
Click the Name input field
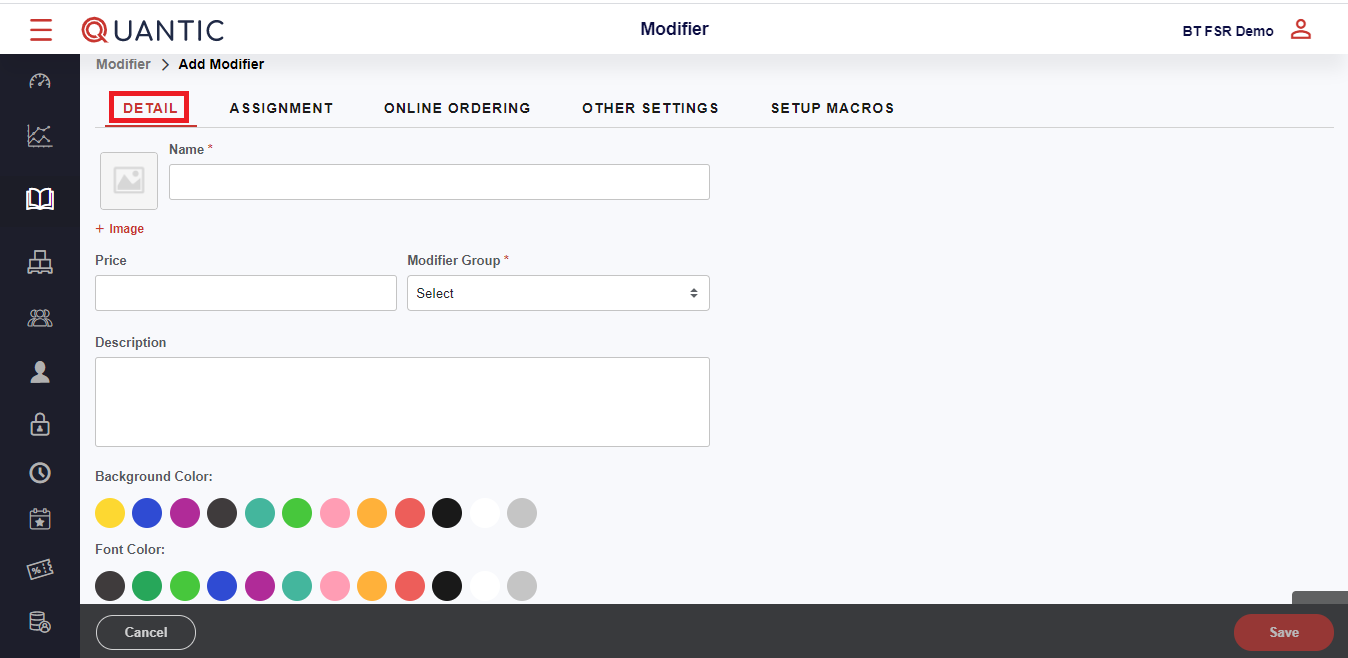pos(439,182)
